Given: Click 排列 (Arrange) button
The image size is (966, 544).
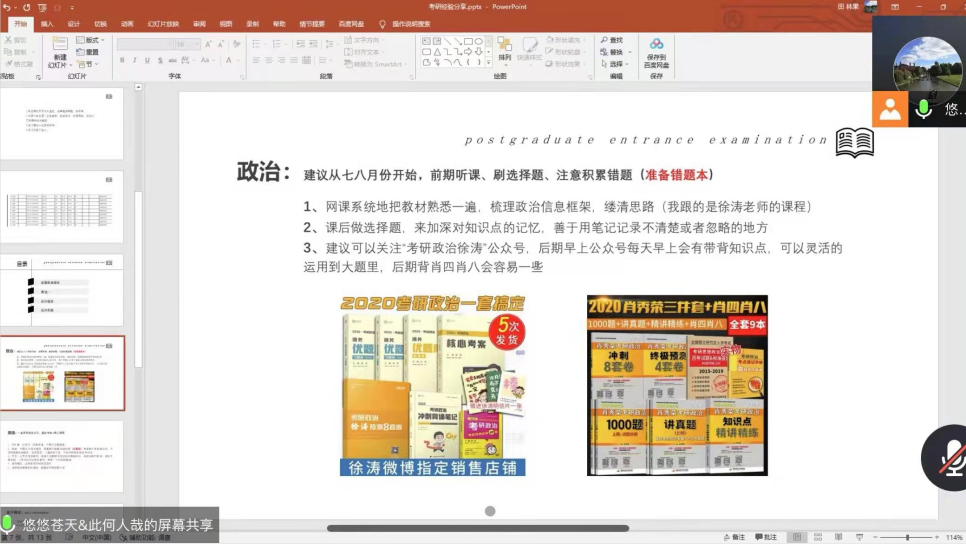Looking at the screenshot, I should (505, 50).
